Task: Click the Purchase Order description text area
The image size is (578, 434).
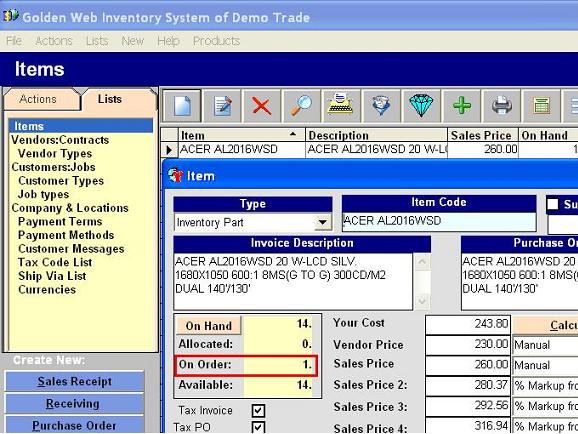Action: (520, 281)
